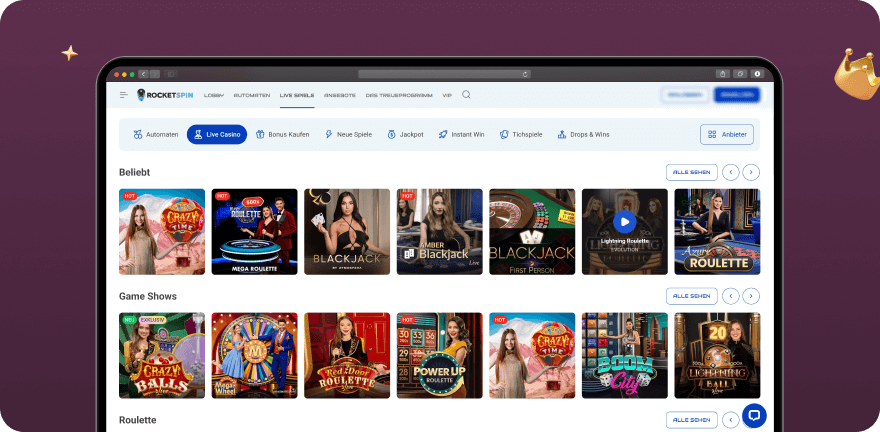Switch to Jackpot games category
This screenshot has width=880, height=432.
(x=405, y=134)
